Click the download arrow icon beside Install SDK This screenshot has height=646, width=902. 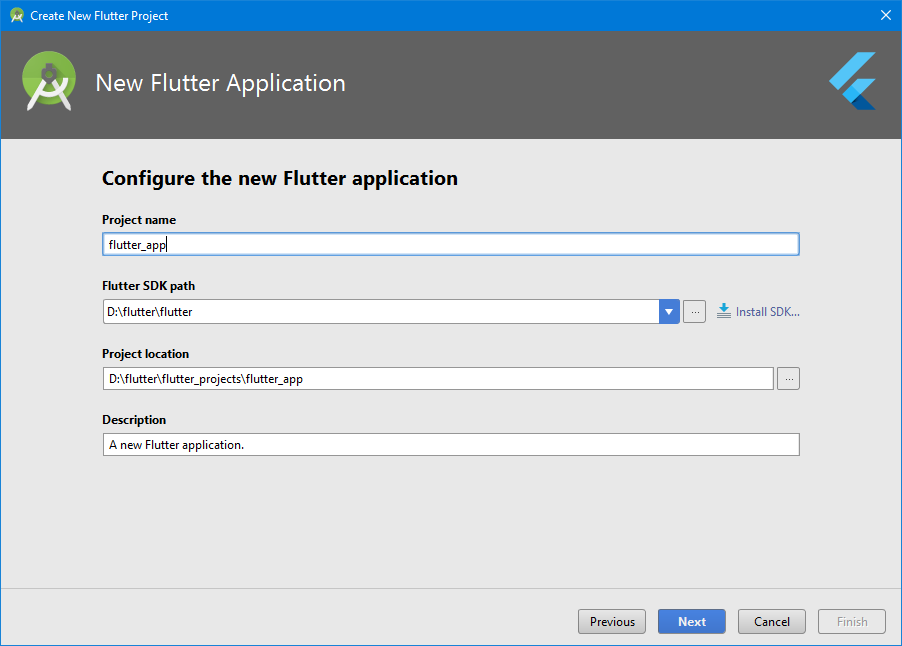(724, 311)
